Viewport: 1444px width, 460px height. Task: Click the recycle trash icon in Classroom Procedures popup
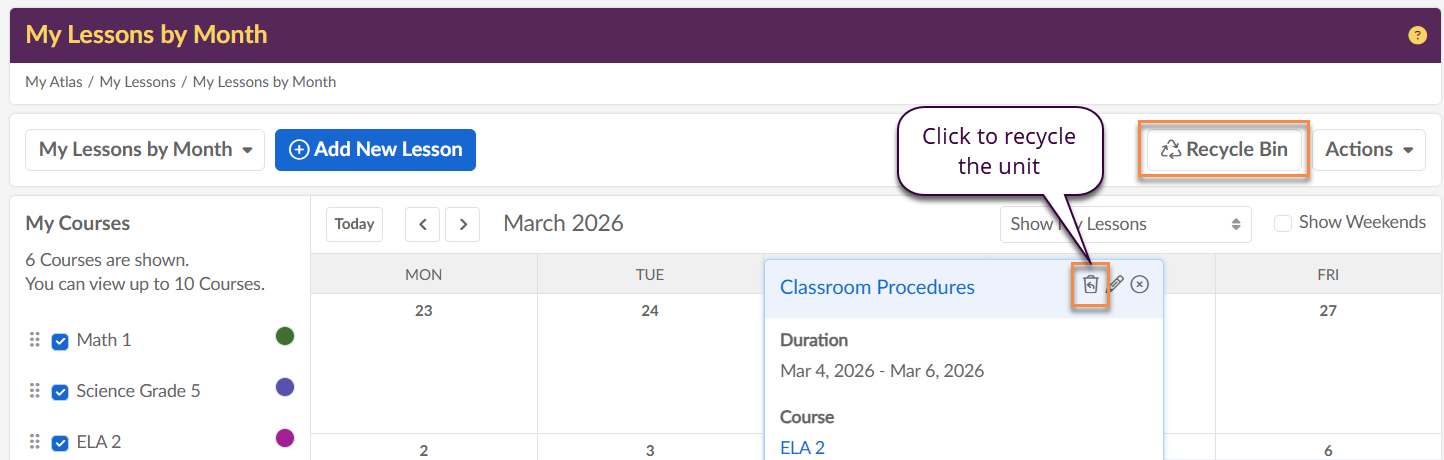[1090, 285]
